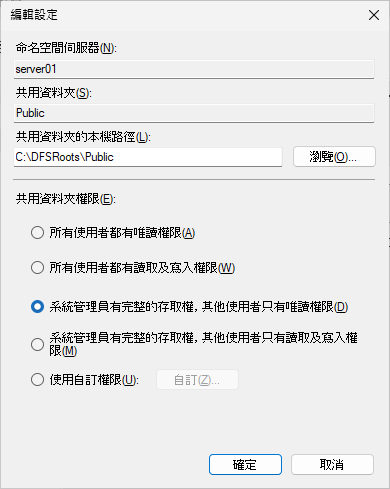Dismiss the dialog with the 取消 button
Screen dimensions: 390x489
point(332,464)
